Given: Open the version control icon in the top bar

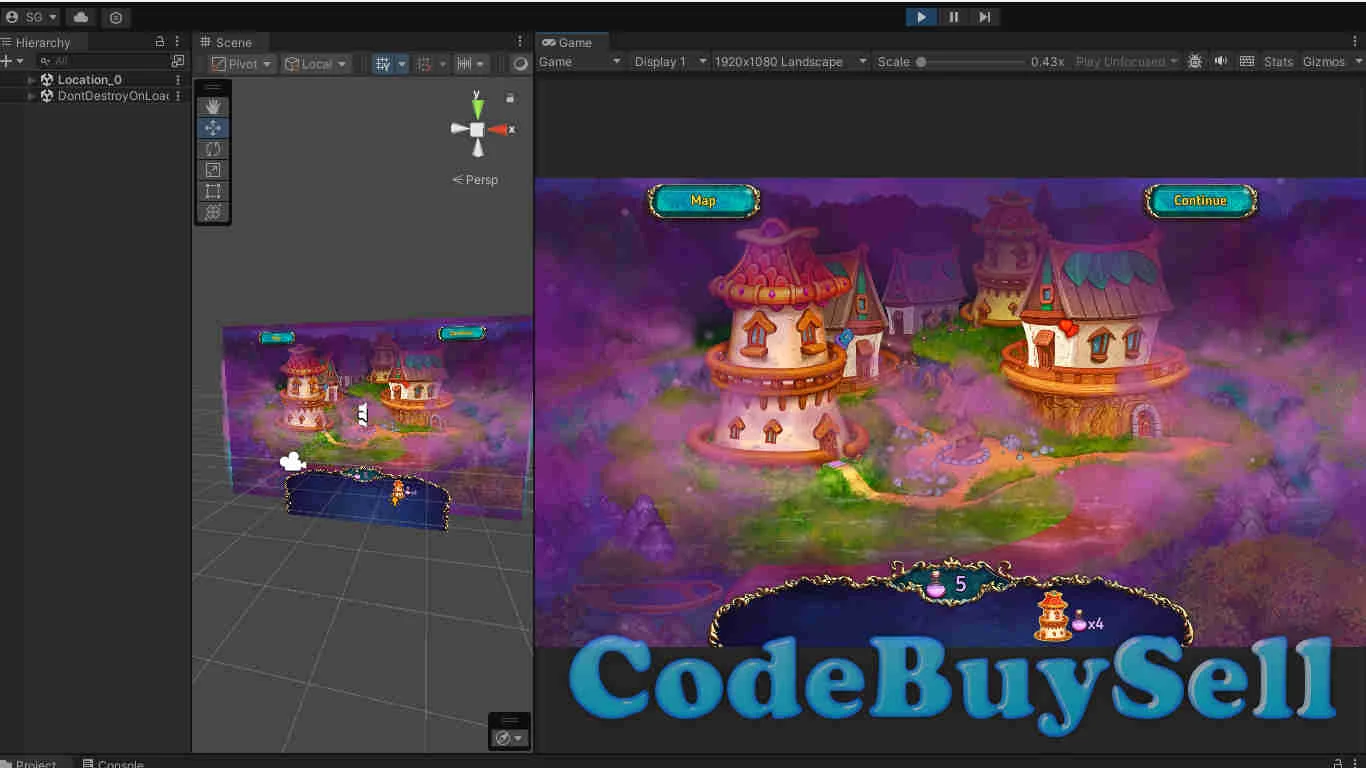Looking at the screenshot, I should point(116,18).
